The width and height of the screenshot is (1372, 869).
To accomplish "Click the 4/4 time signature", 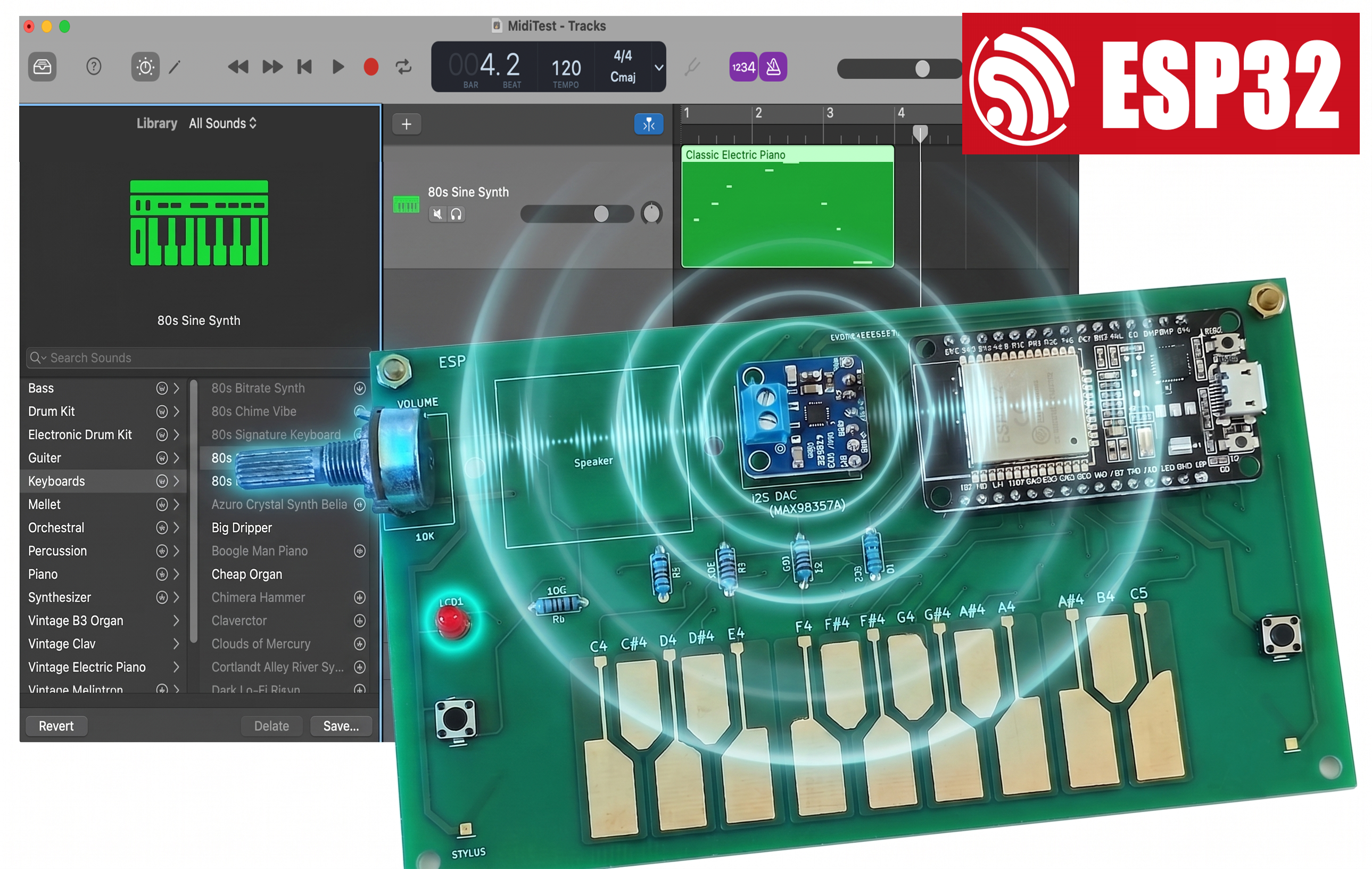I will pos(623,56).
